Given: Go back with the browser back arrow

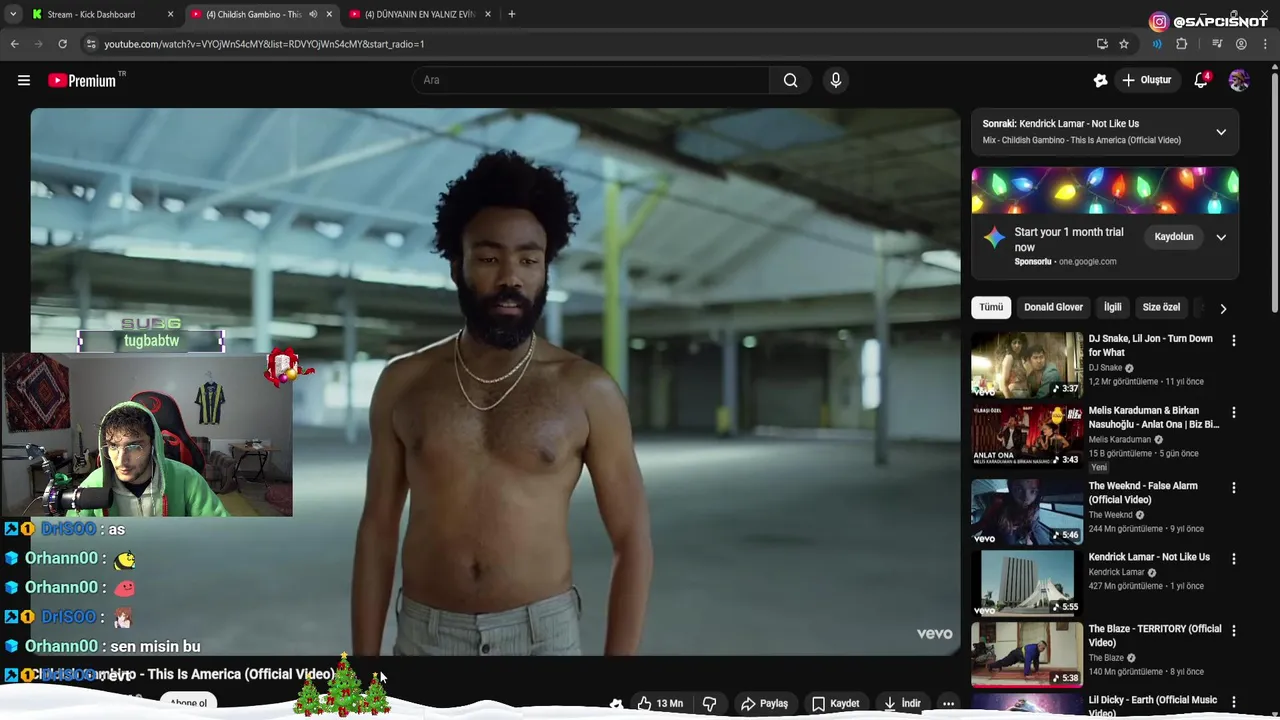Looking at the screenshot, I should point(14,44).
